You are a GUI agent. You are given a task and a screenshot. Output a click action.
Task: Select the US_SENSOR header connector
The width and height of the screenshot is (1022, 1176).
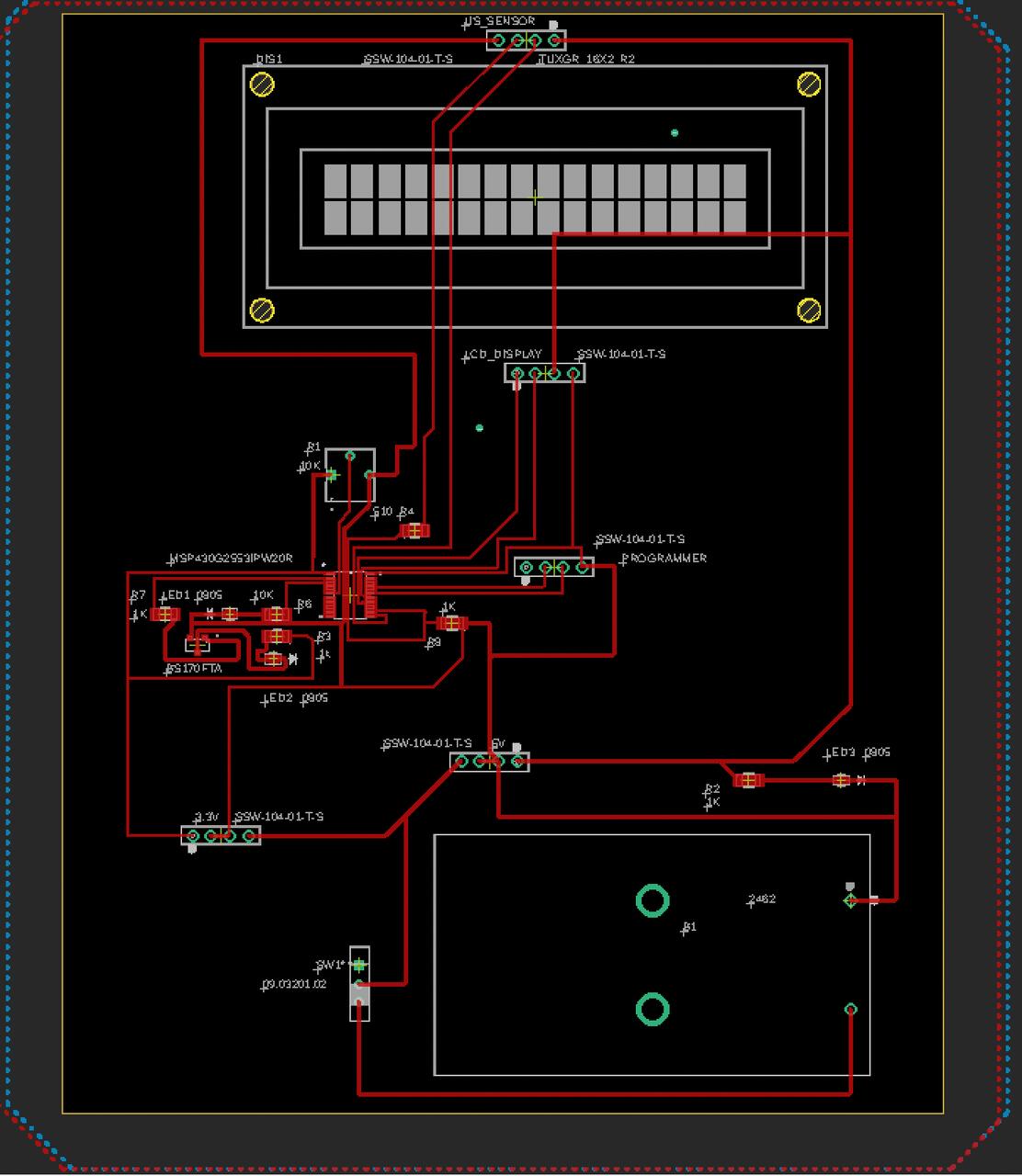pos(526,40)
